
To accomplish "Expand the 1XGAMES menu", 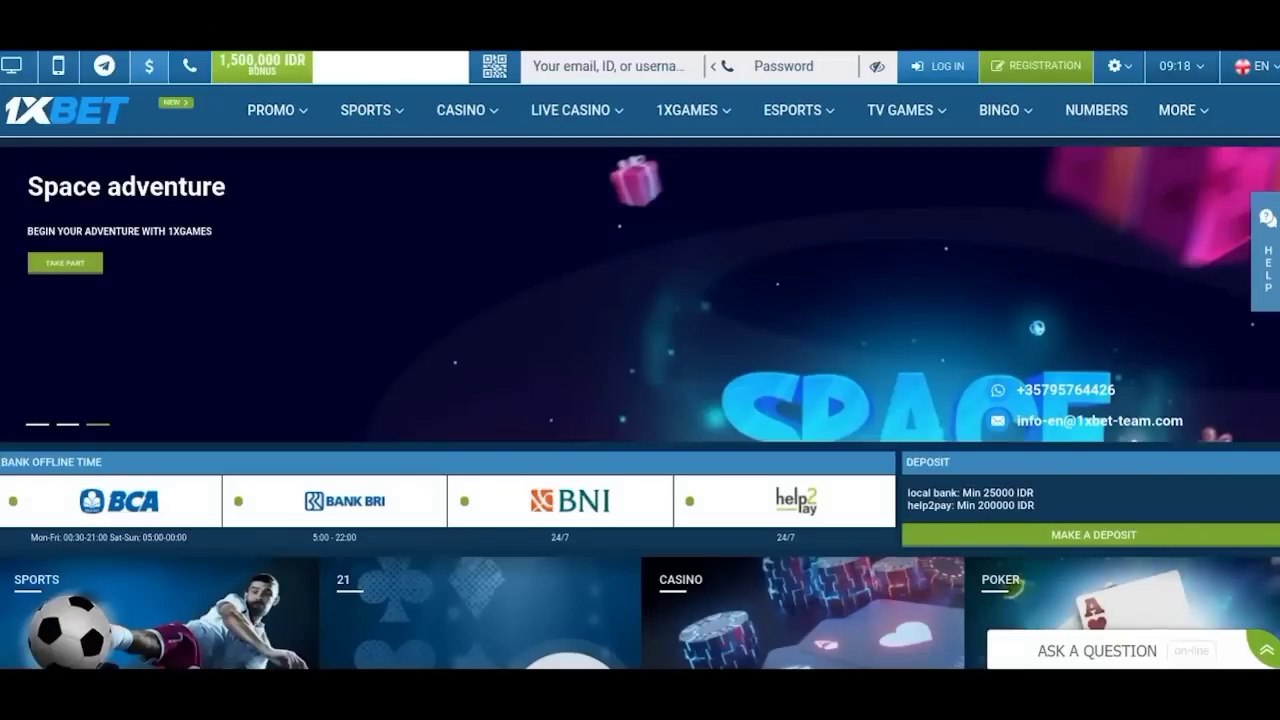I will (x=693, y=110).
